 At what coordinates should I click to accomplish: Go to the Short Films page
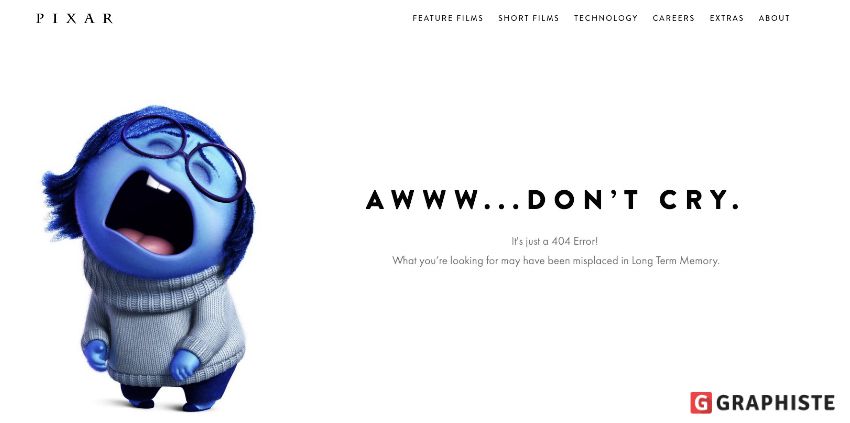tap(529, 18)
